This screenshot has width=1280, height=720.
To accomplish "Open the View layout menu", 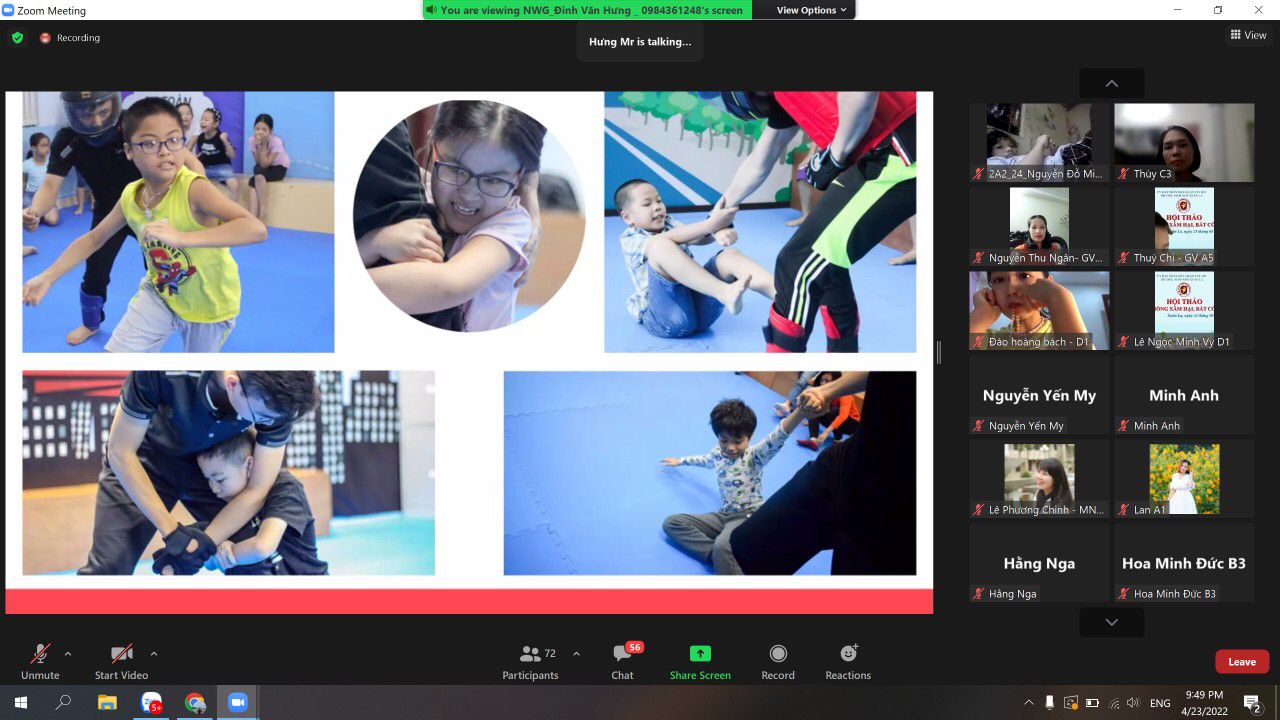I will (x=1248, y=35).
